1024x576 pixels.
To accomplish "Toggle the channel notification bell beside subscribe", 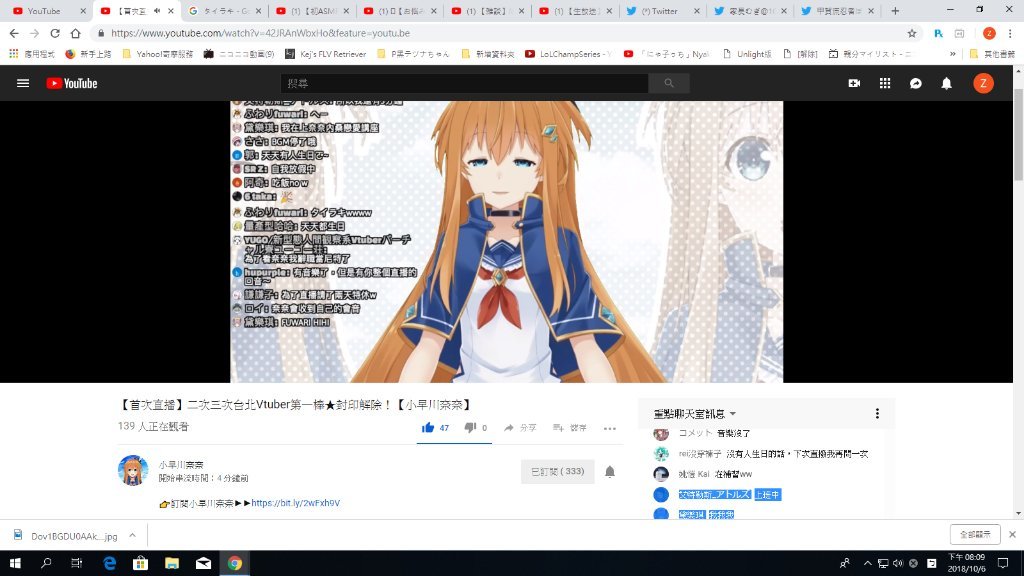I will click(x=610, y=472).
